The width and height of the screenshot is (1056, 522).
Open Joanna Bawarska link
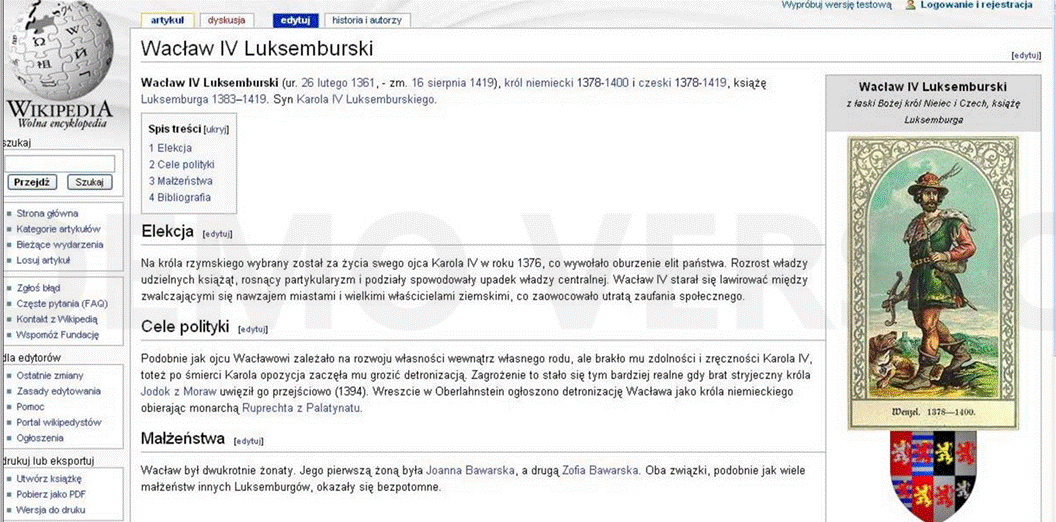tap(471, 471)
